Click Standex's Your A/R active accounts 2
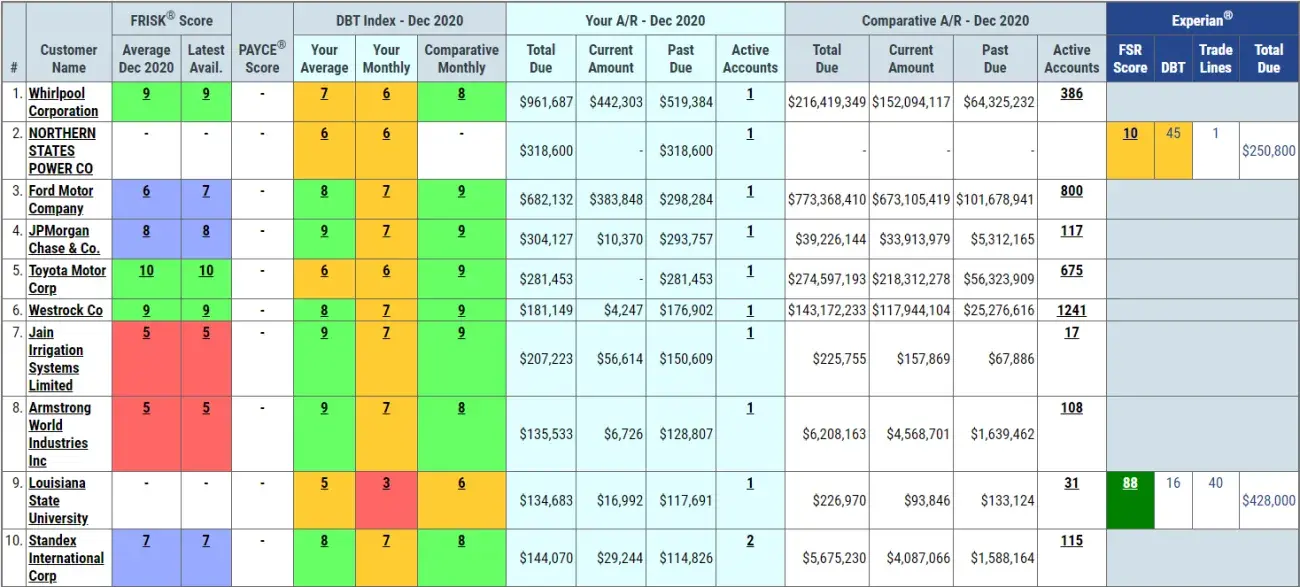 click(750, 540)
